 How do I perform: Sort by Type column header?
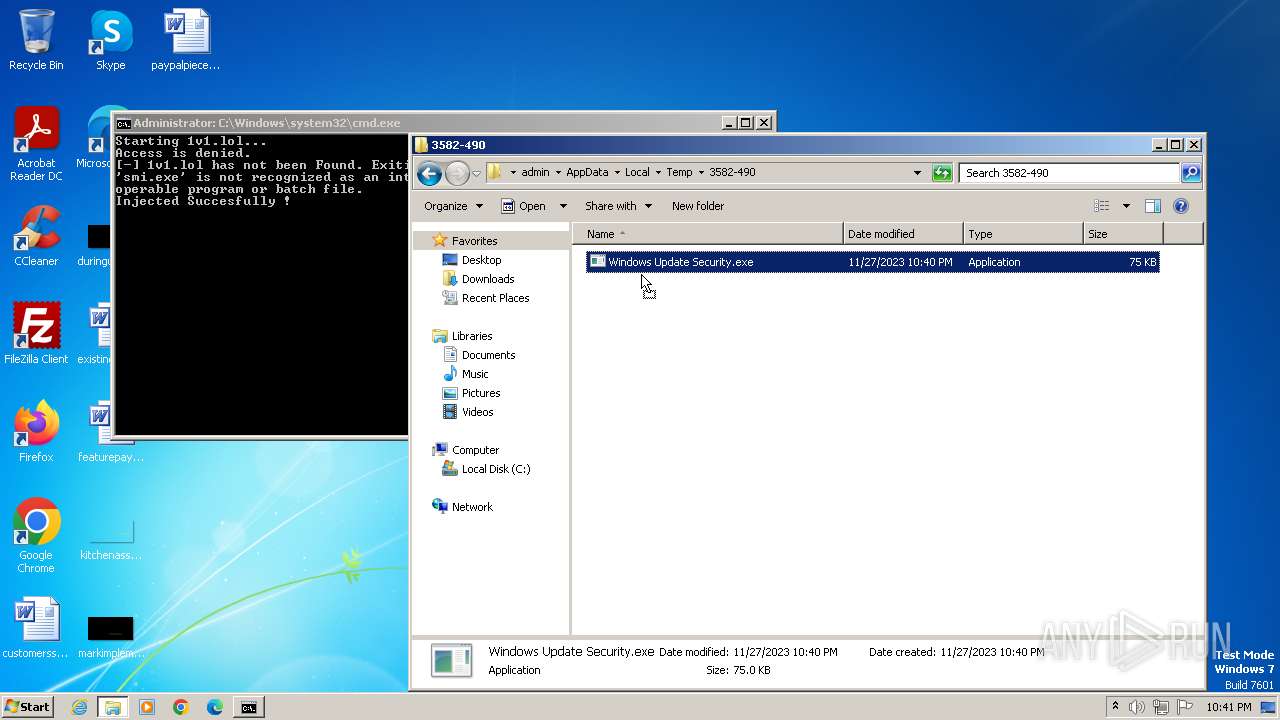pyautogui.click(x=1023, y=234)
